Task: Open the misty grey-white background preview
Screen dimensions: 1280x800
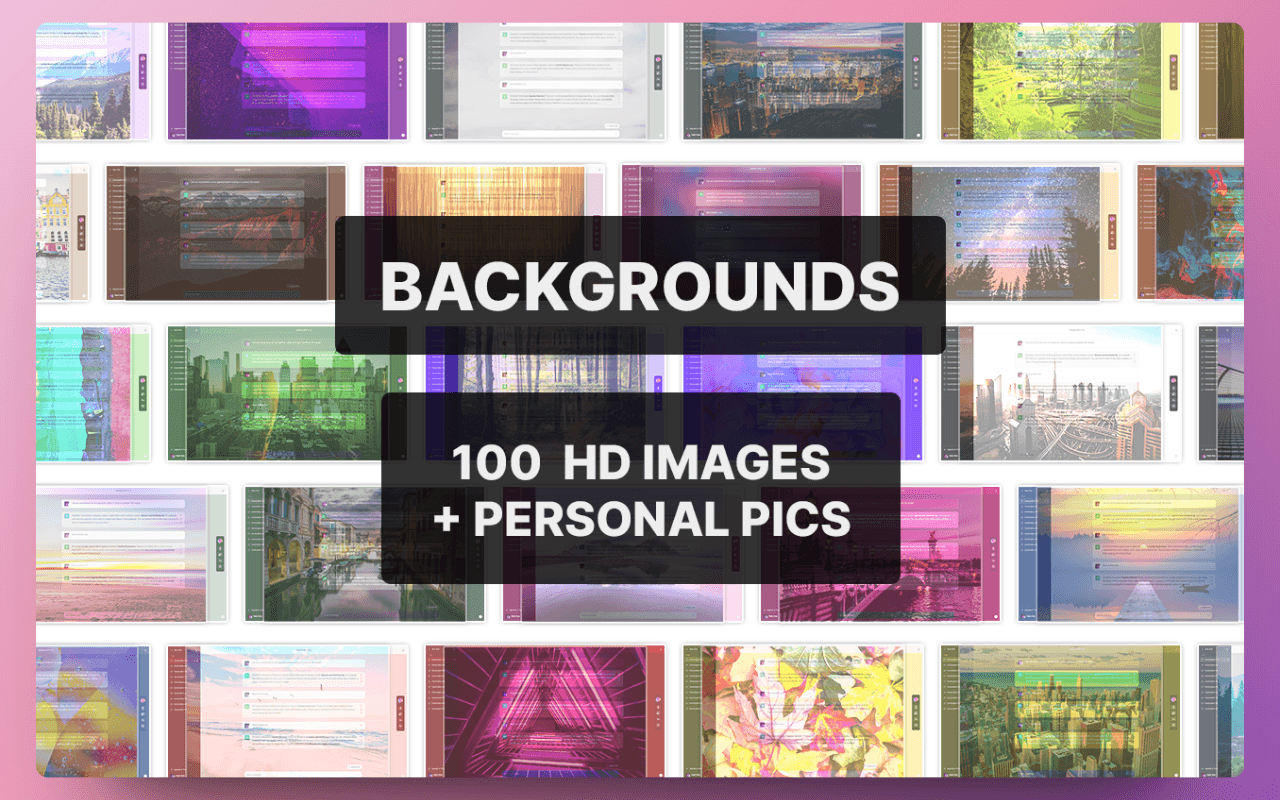Action: click(546, 81)
